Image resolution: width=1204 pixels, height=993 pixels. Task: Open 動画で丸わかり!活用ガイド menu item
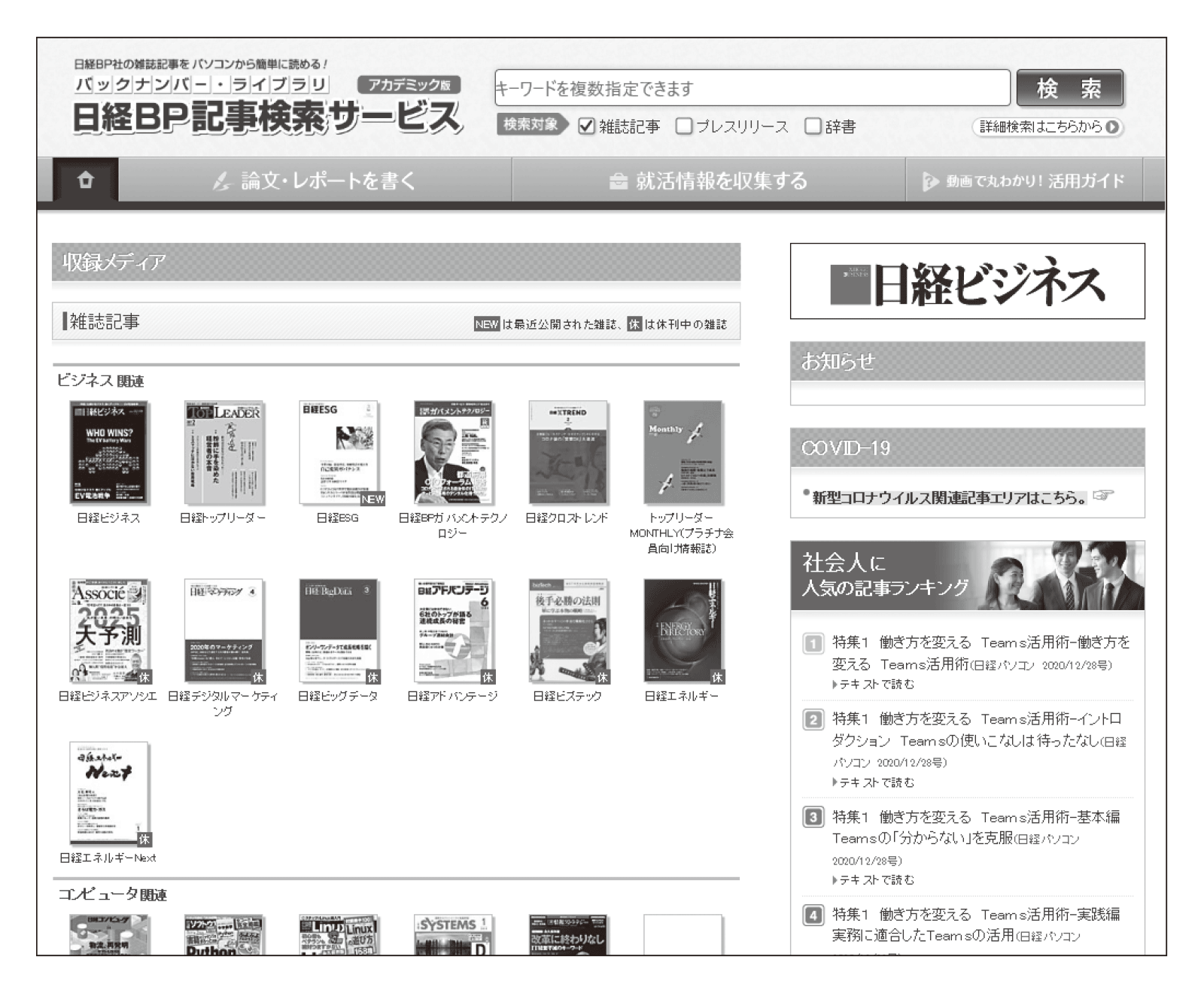point(1024,181)
